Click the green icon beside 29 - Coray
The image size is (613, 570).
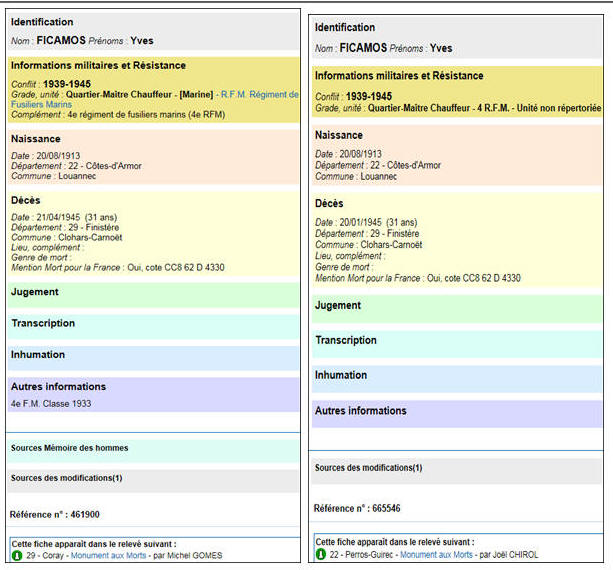(x=16, y=555)
